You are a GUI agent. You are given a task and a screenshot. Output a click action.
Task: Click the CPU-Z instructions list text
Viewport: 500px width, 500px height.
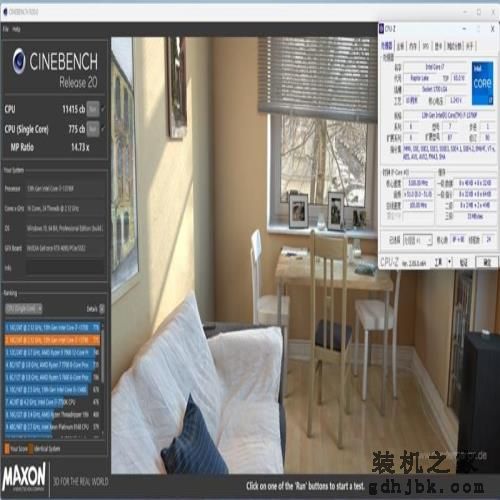coord(448,152)
